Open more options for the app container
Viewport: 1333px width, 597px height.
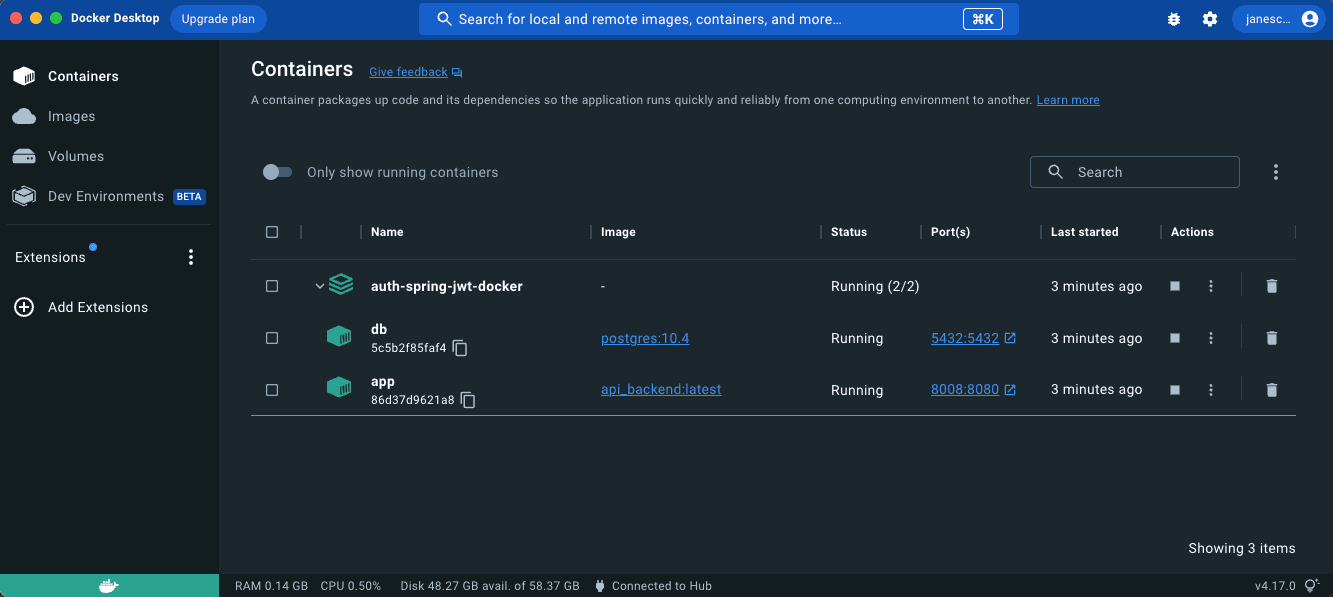tap(1210, 390)
